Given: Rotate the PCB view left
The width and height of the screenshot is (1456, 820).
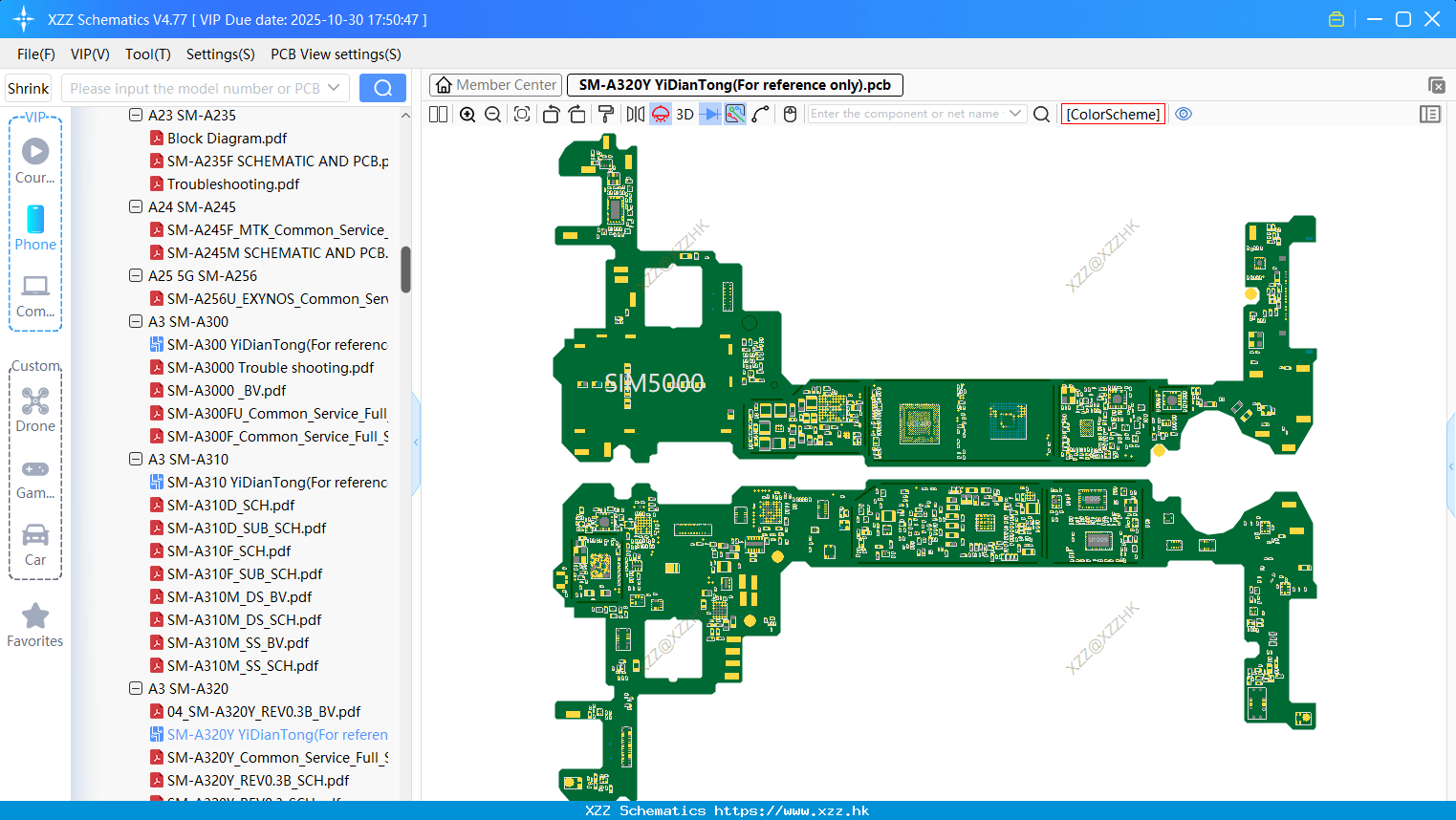Looking at the screenshot, I should tap(551, 114).
